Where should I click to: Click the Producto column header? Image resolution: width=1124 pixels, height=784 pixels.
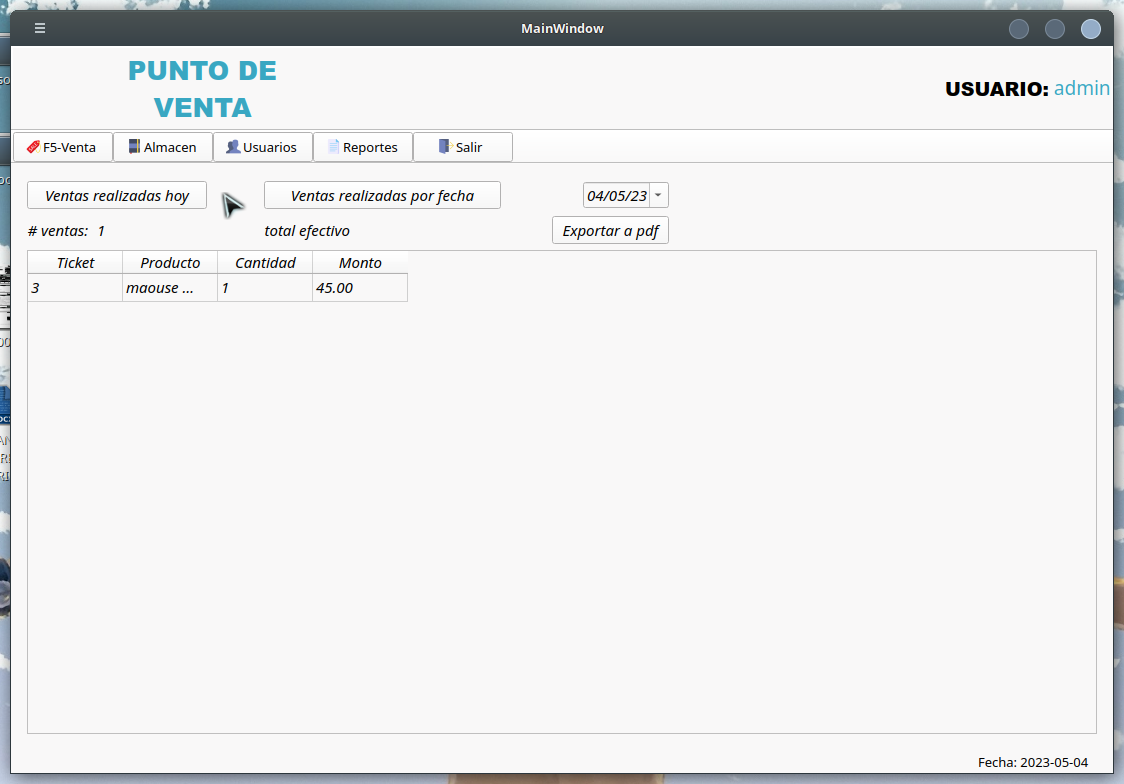170,263
